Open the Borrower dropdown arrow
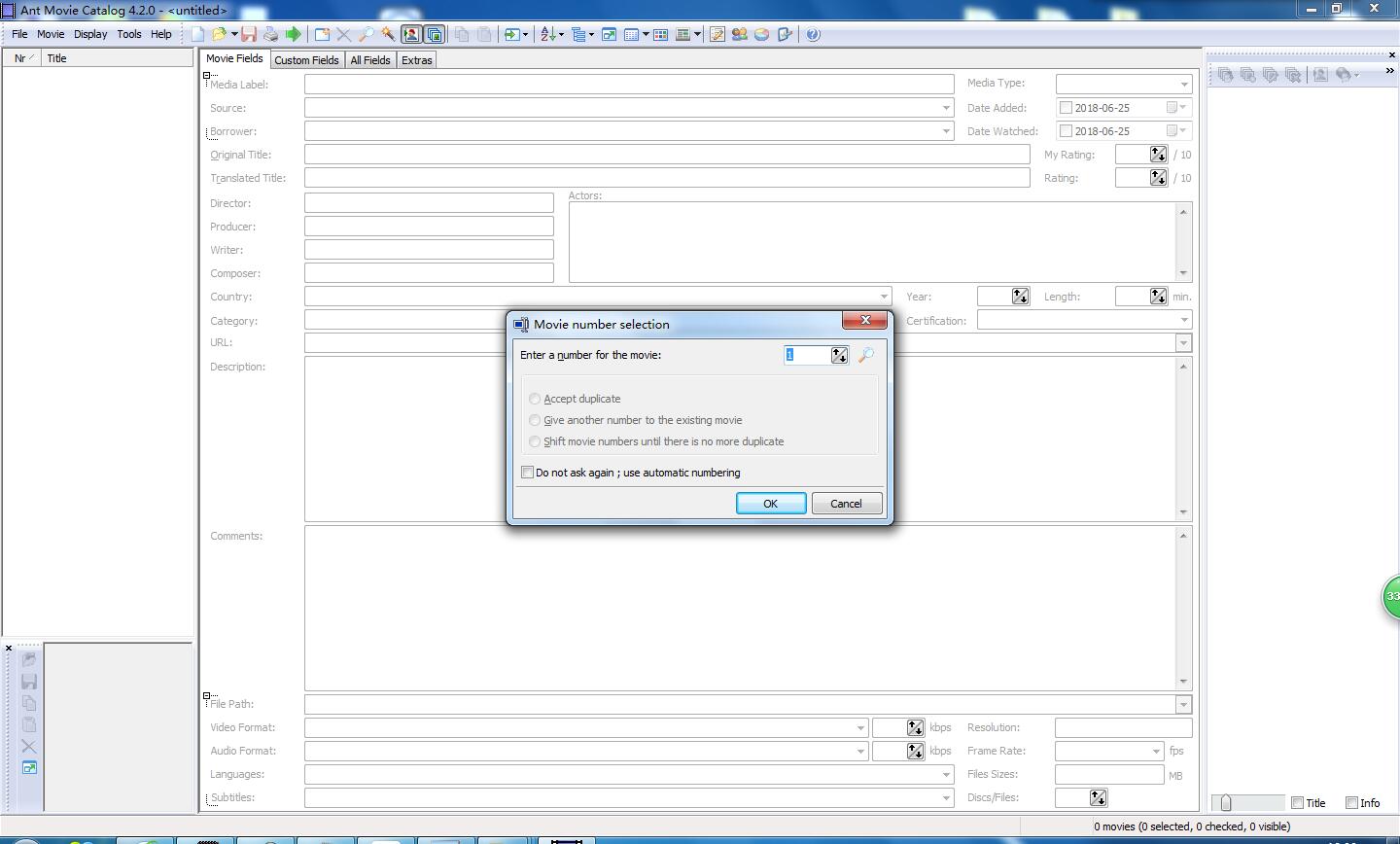Screen dimensions: 1400x844 coord(946,131)
